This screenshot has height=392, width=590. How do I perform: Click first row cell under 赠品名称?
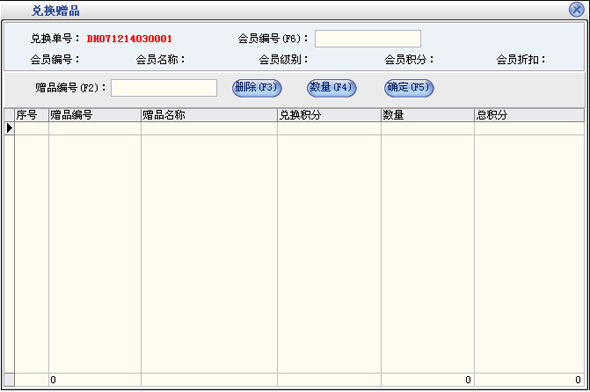click(x=209, y=128)
